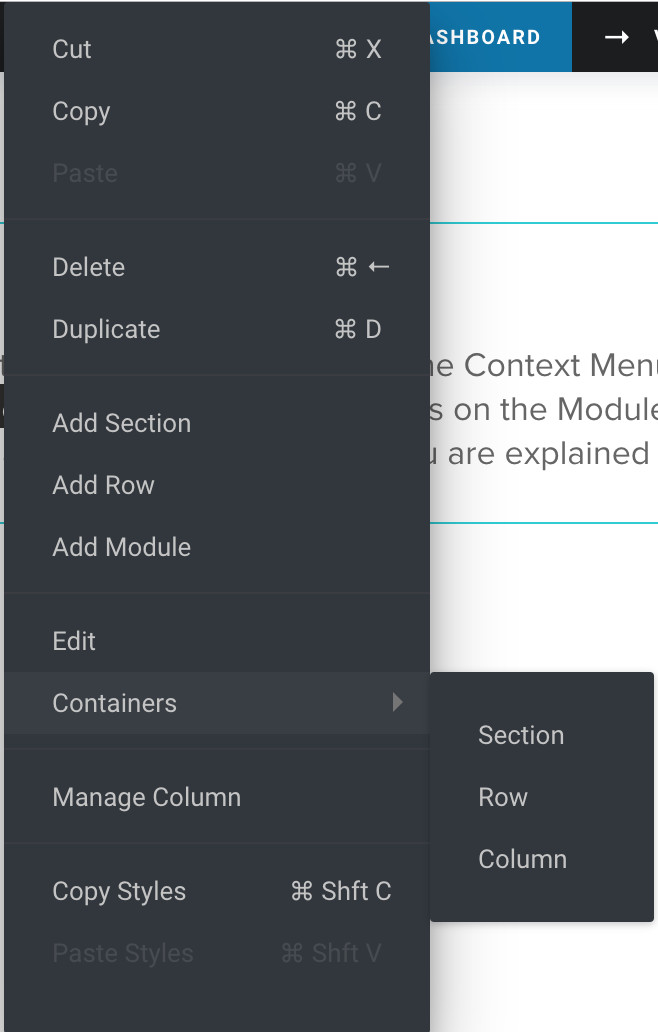Duplicate the element from context menu
658x1032 pixels.
tap(106, 329)
